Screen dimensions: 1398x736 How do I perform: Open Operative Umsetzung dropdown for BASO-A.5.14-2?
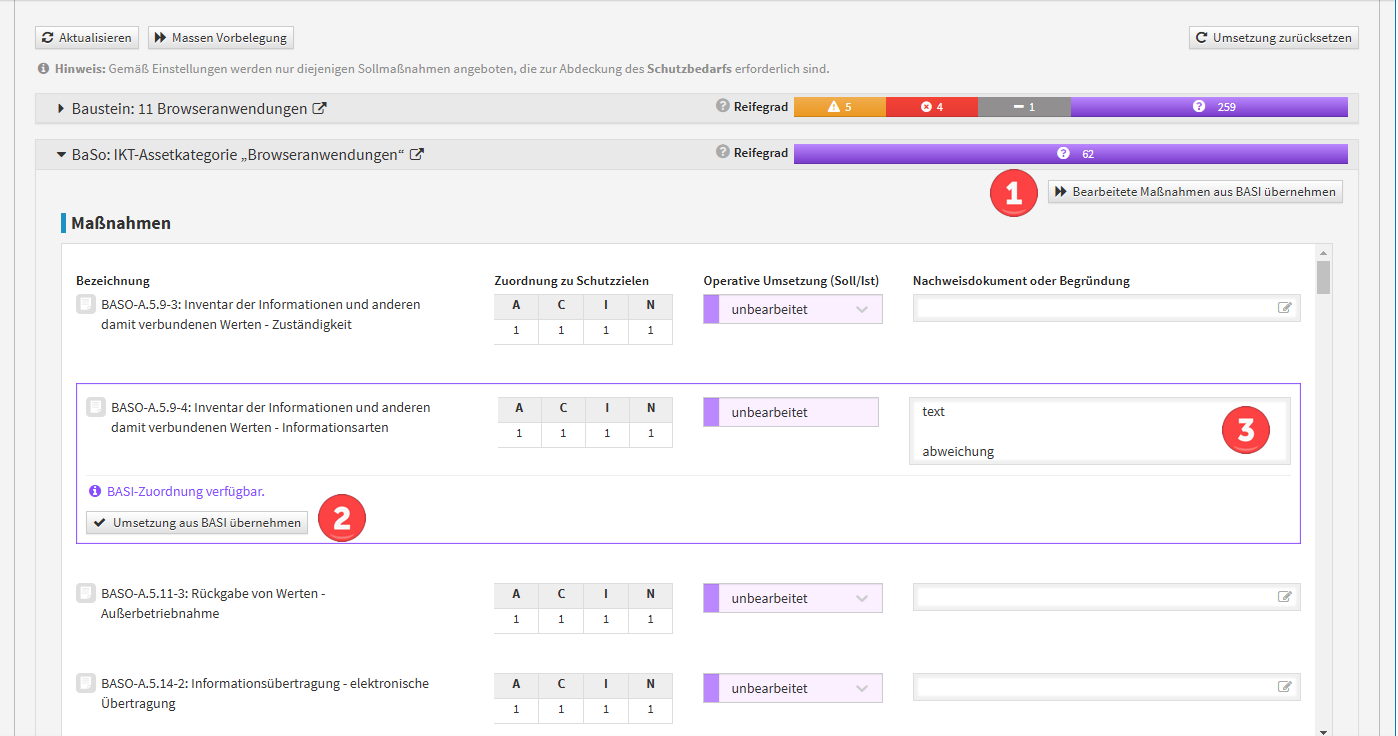793,688
